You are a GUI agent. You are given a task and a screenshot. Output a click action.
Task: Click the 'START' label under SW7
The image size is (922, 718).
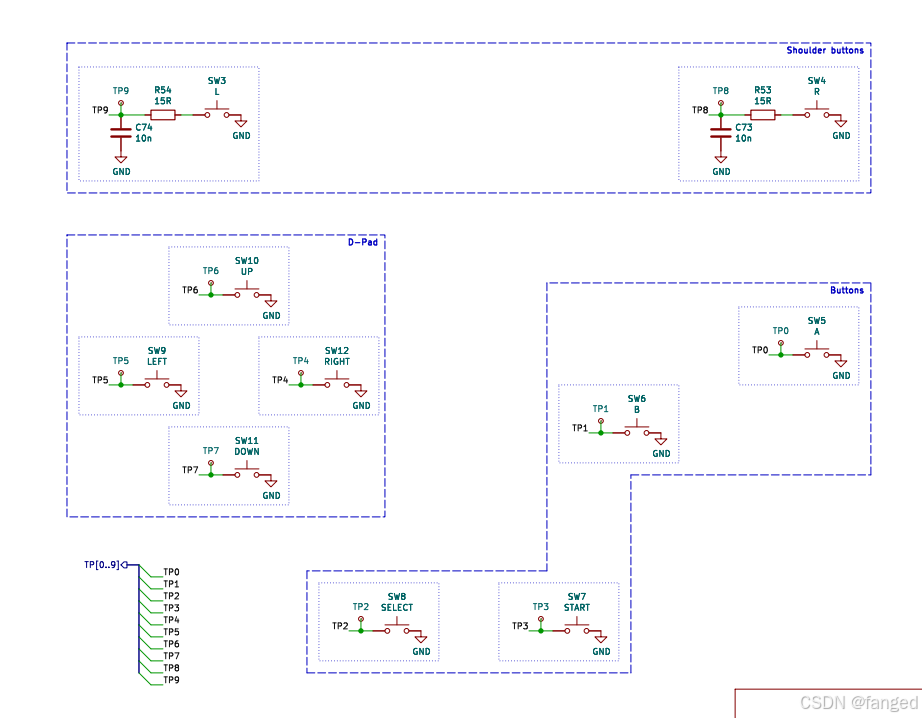577,607
